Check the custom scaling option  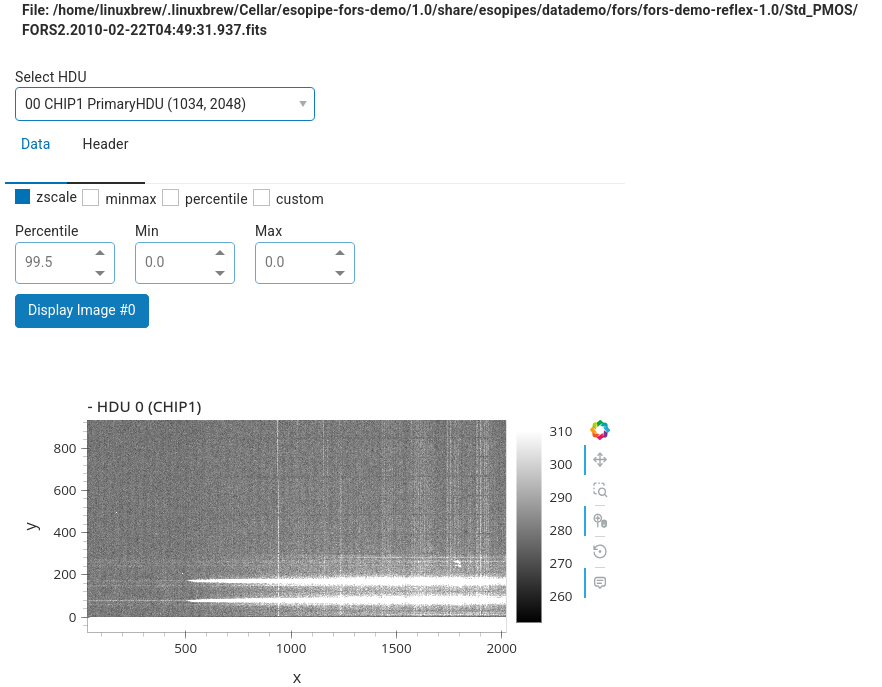262,198
